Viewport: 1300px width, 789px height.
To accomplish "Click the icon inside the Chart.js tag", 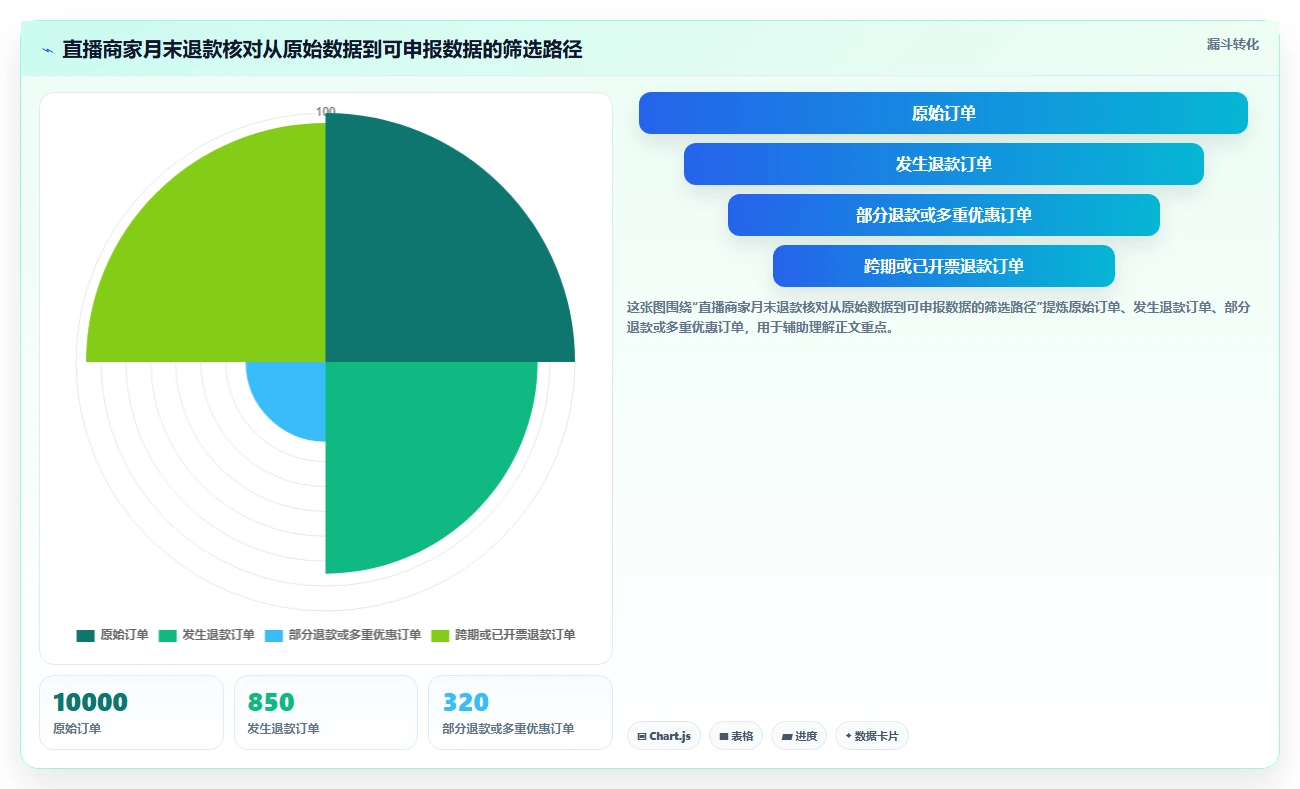I will 642,736.
